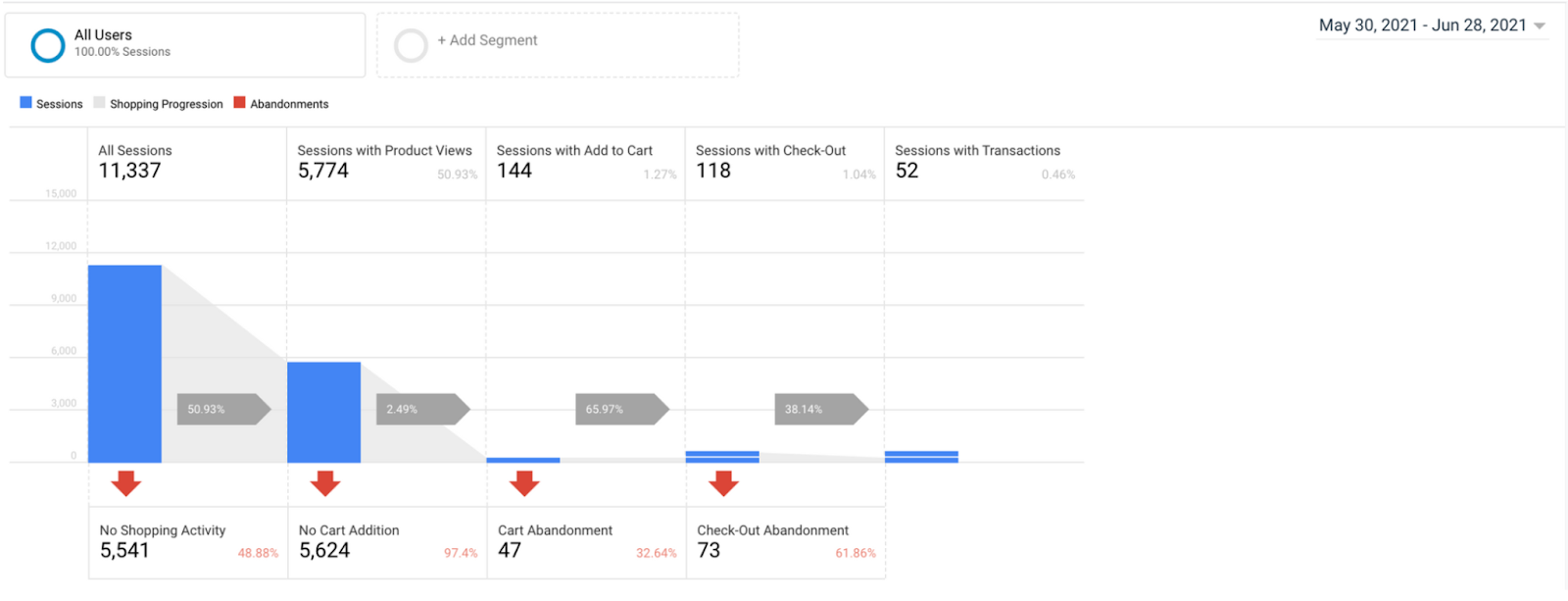1568x601 pixels.
Task: Click the All Users segment circle icon
Action: pos(47,45)
